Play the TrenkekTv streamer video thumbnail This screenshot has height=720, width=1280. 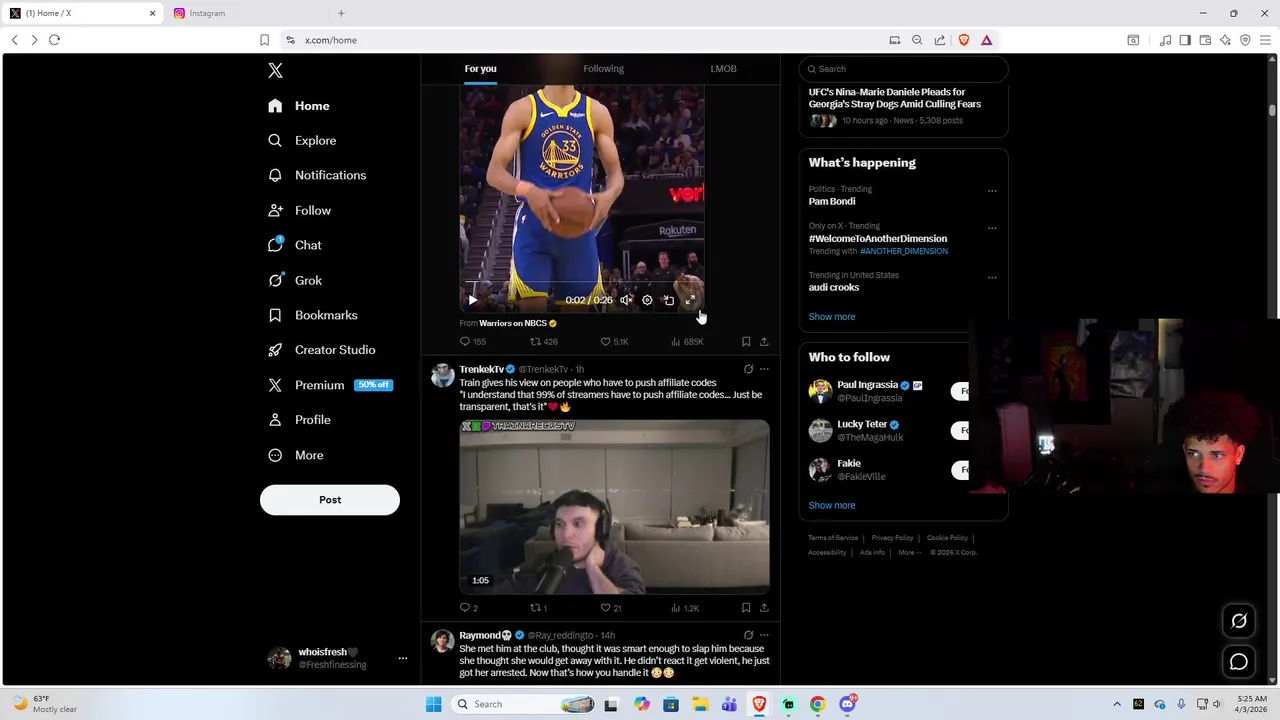tap(614, 507)
